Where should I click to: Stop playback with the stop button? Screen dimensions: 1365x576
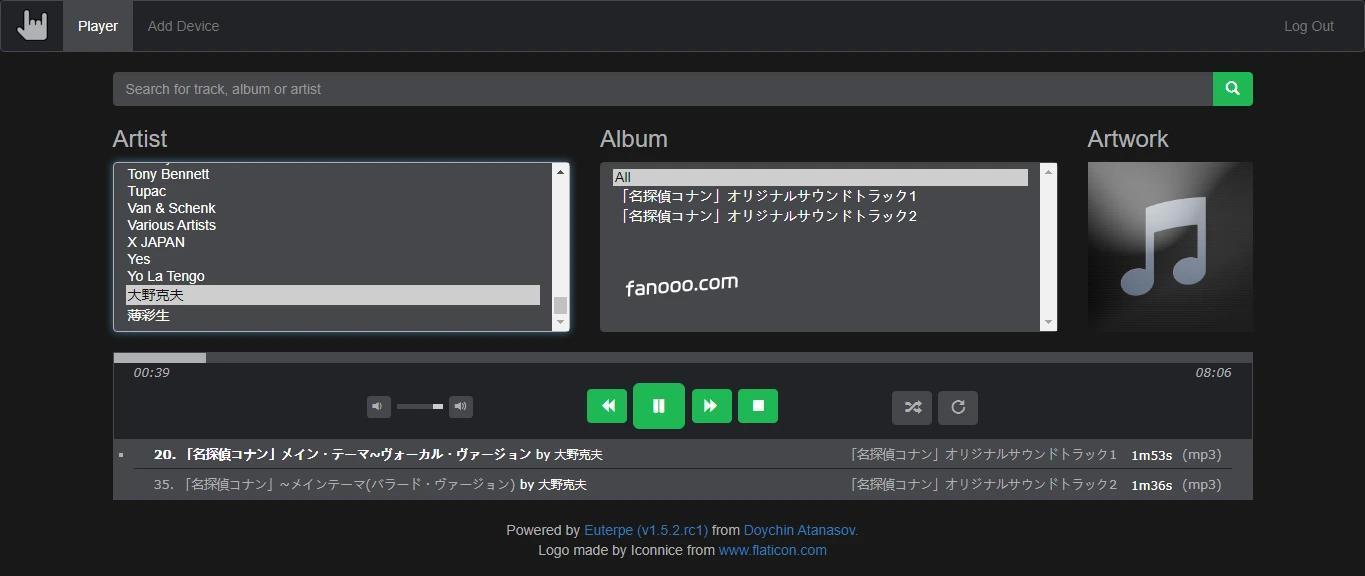(x=758, y=406)
